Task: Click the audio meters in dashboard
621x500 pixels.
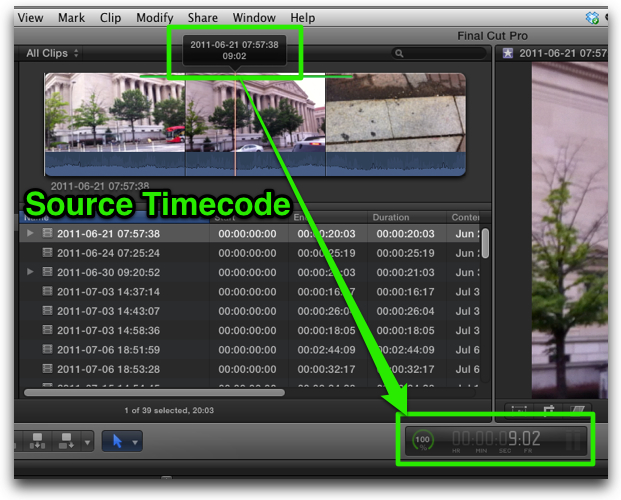Action: 573,440
